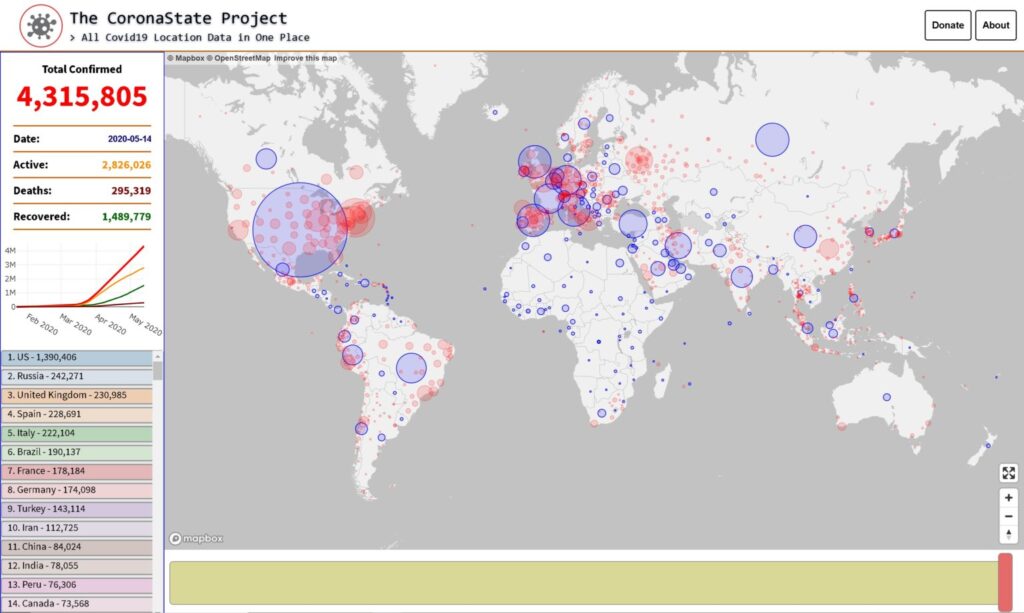Click the yellow date timeline bar
This screenshot has width=1024, height=613.
(x=580, y=582)
